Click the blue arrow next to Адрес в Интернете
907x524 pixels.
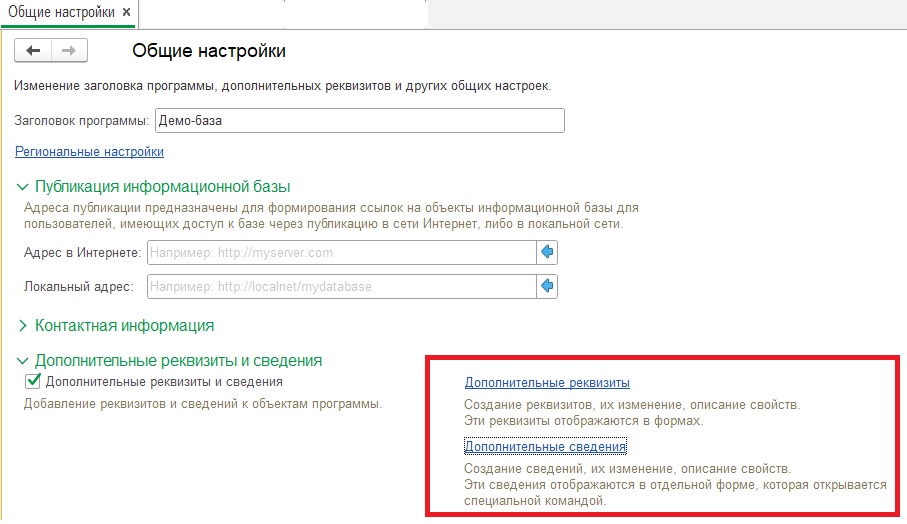(547, 253)
